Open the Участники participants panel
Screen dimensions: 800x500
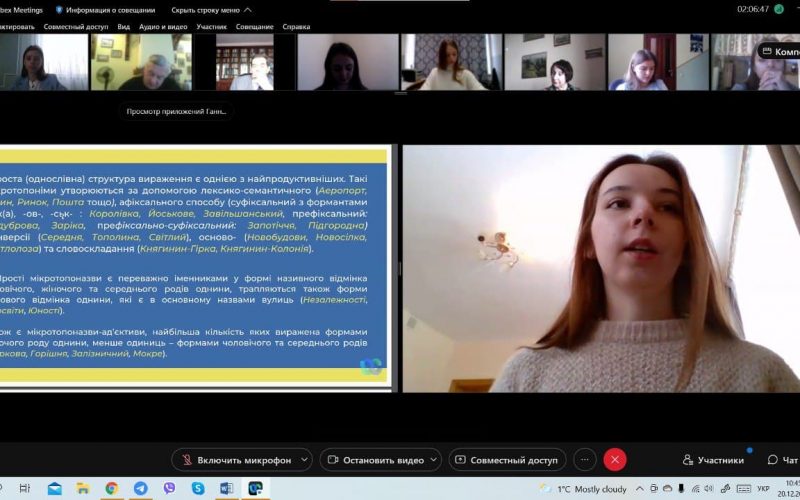pyautogui.click(x=713, y=460)
